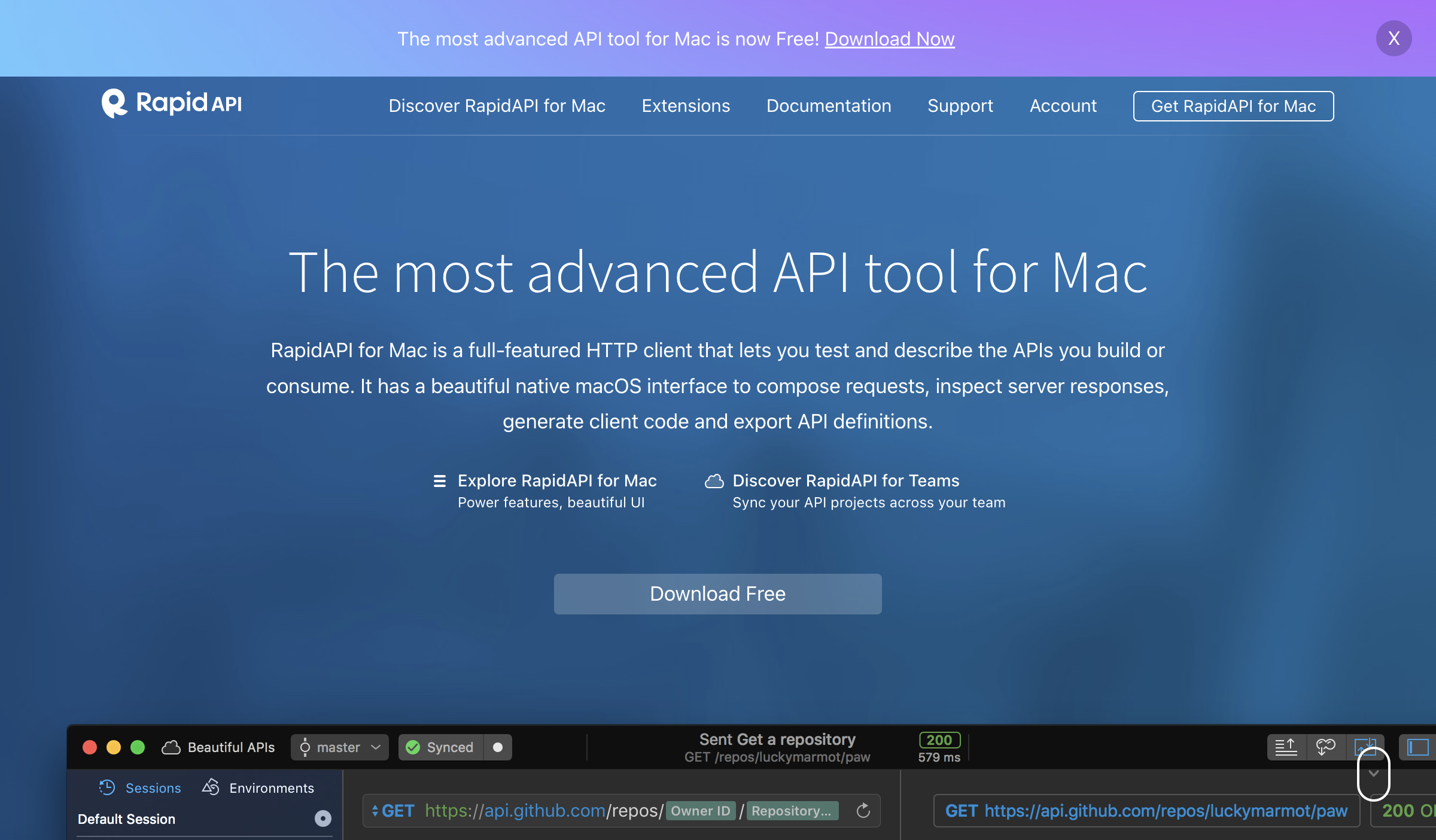This screenshot has height=840, width=1436.
Task: Click the Download Free button
Action: [717, 594]
